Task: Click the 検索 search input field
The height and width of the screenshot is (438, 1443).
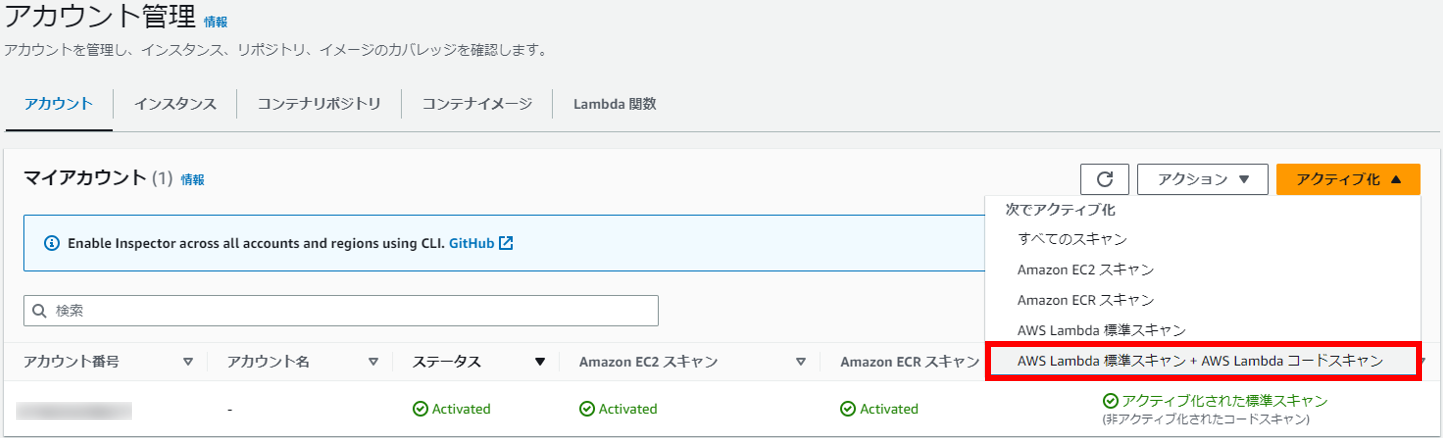Action: point(341,311)
